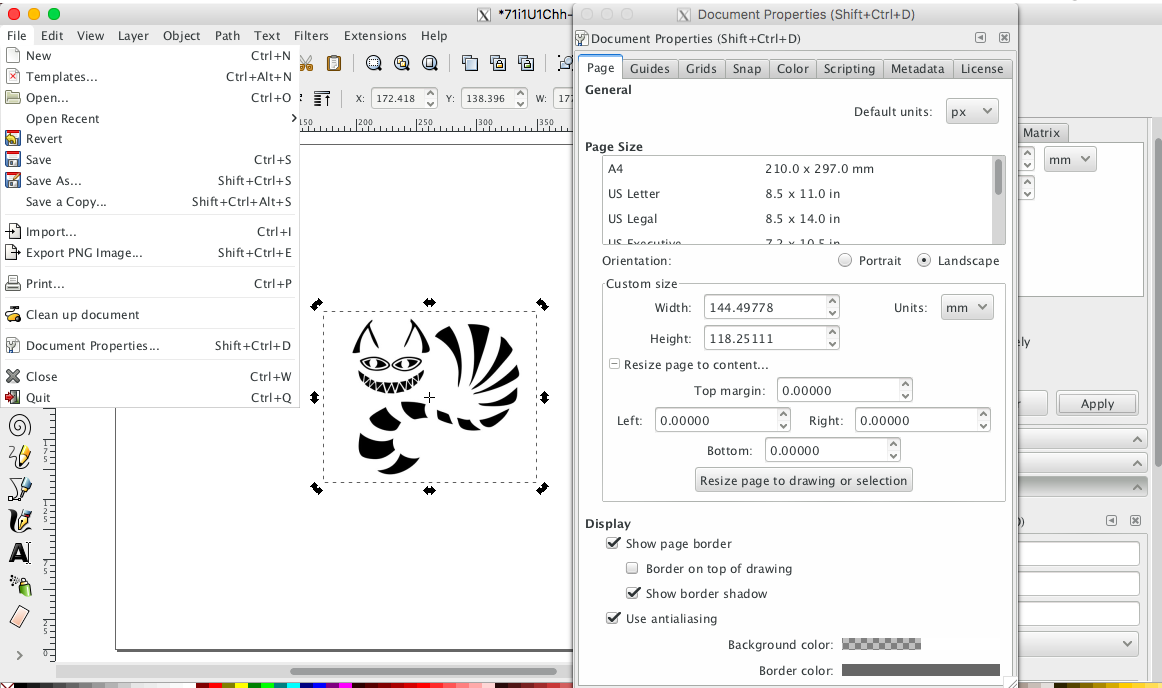This screenshot has width=1162, height=688.
Task: Choose Document Properties from File menu
Action: coord(150,345)
